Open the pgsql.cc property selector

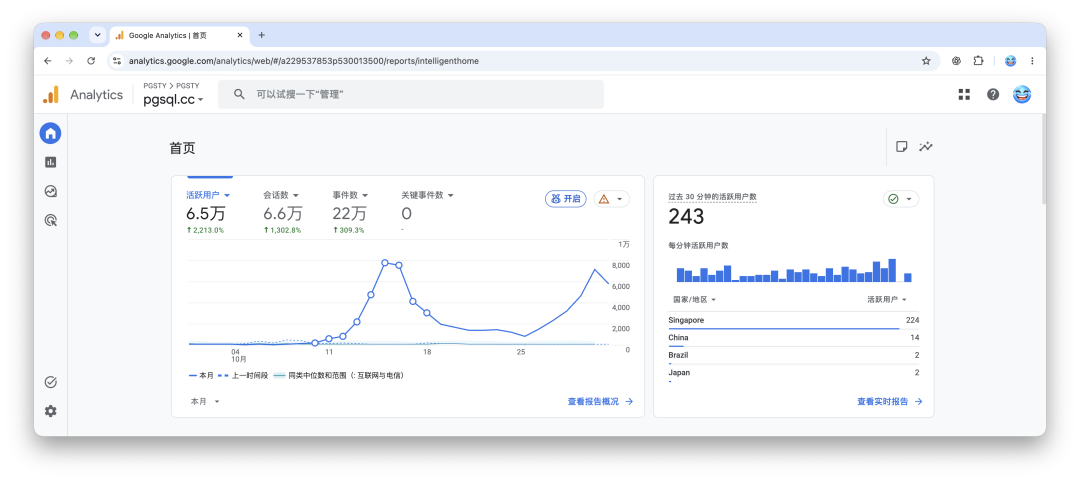(173, 99)
